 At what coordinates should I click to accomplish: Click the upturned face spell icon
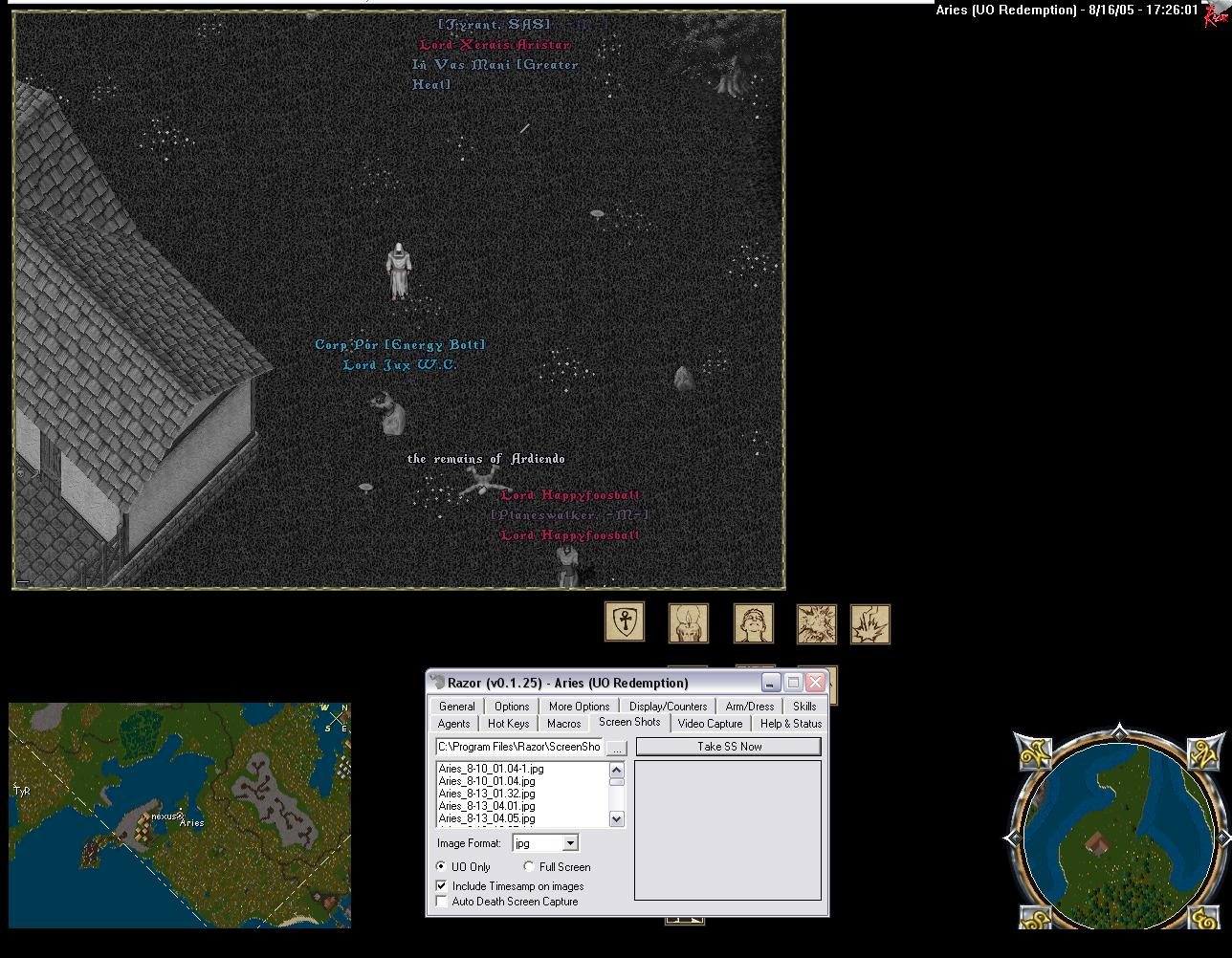753,623
